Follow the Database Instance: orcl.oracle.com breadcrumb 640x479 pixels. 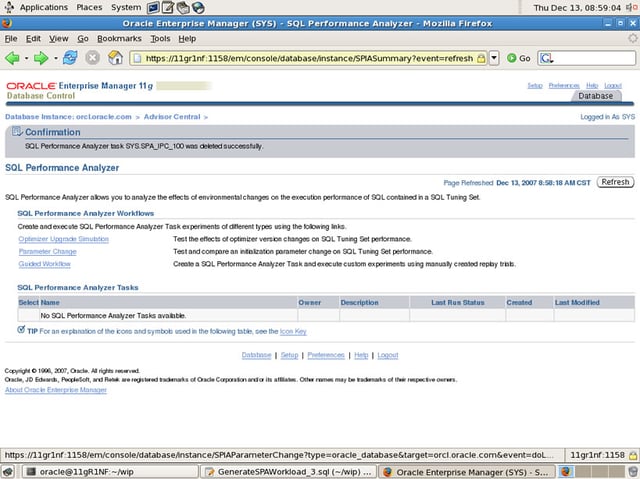coord(68,117)
